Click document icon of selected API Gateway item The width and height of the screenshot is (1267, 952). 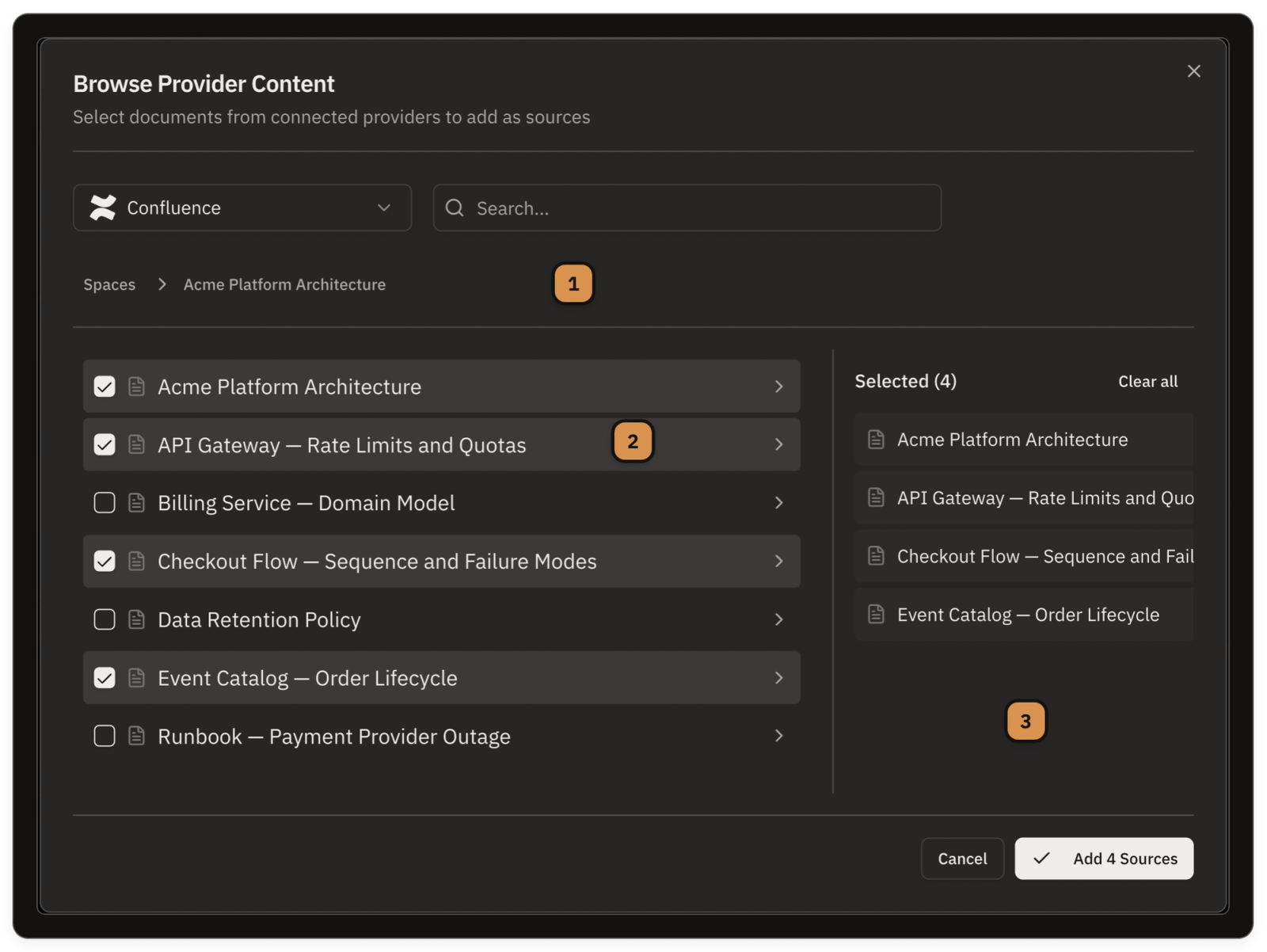pyautogui.click(x=876, y=497)
